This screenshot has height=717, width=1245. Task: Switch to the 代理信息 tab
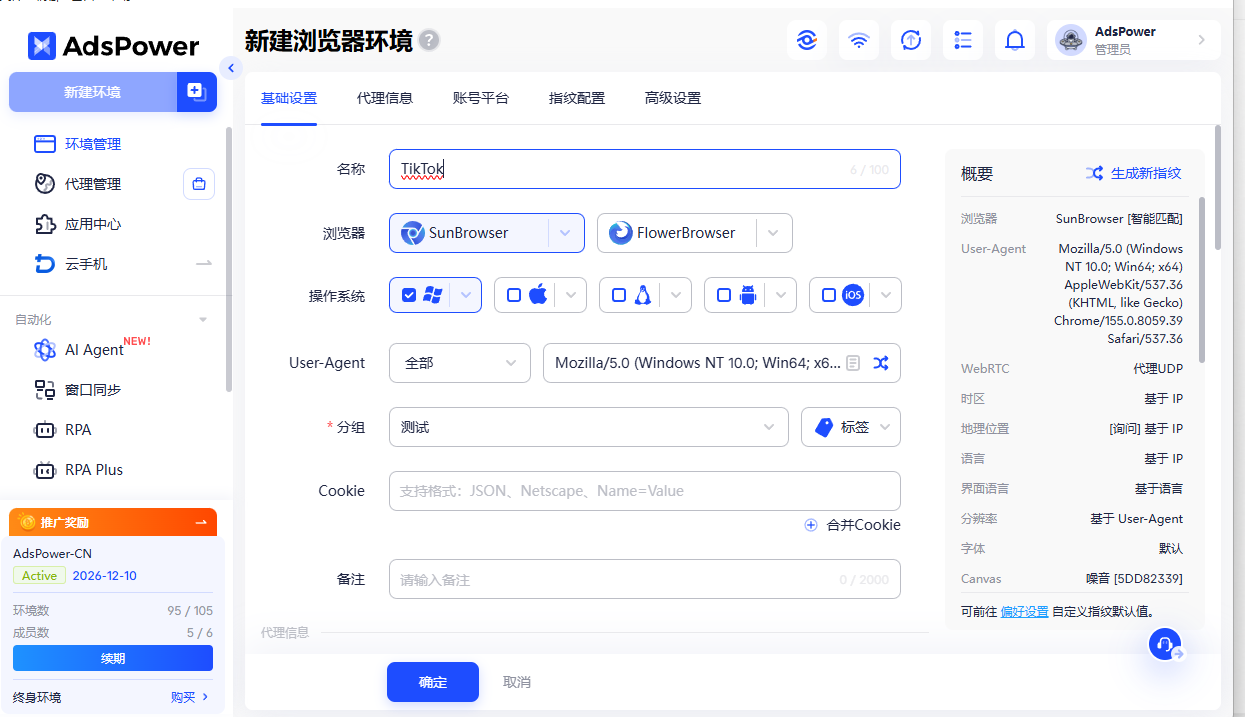tap(385, 98)
